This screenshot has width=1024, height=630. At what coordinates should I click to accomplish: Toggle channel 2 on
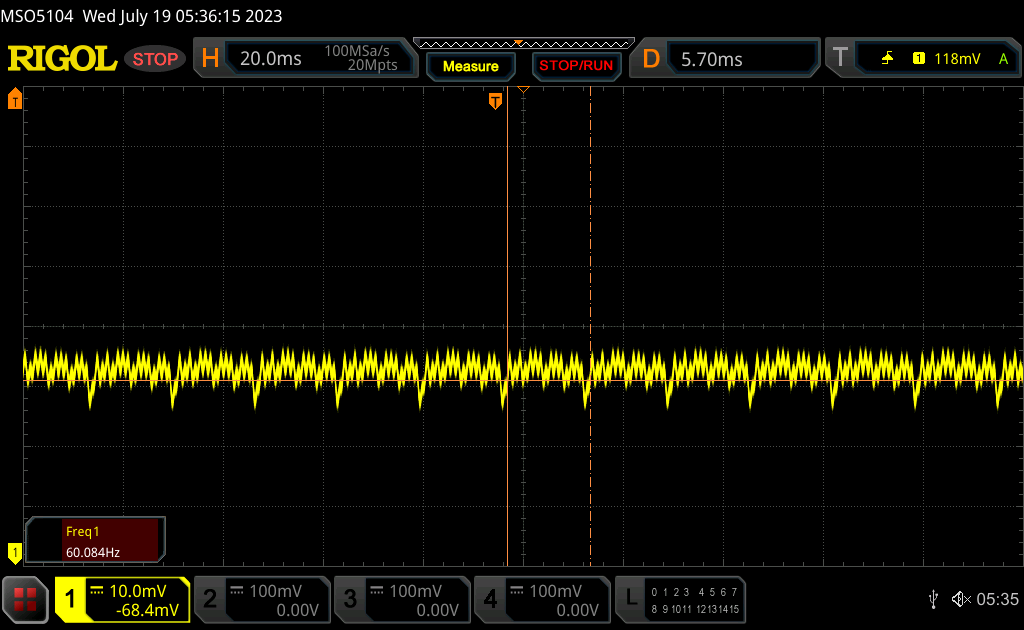260,599
